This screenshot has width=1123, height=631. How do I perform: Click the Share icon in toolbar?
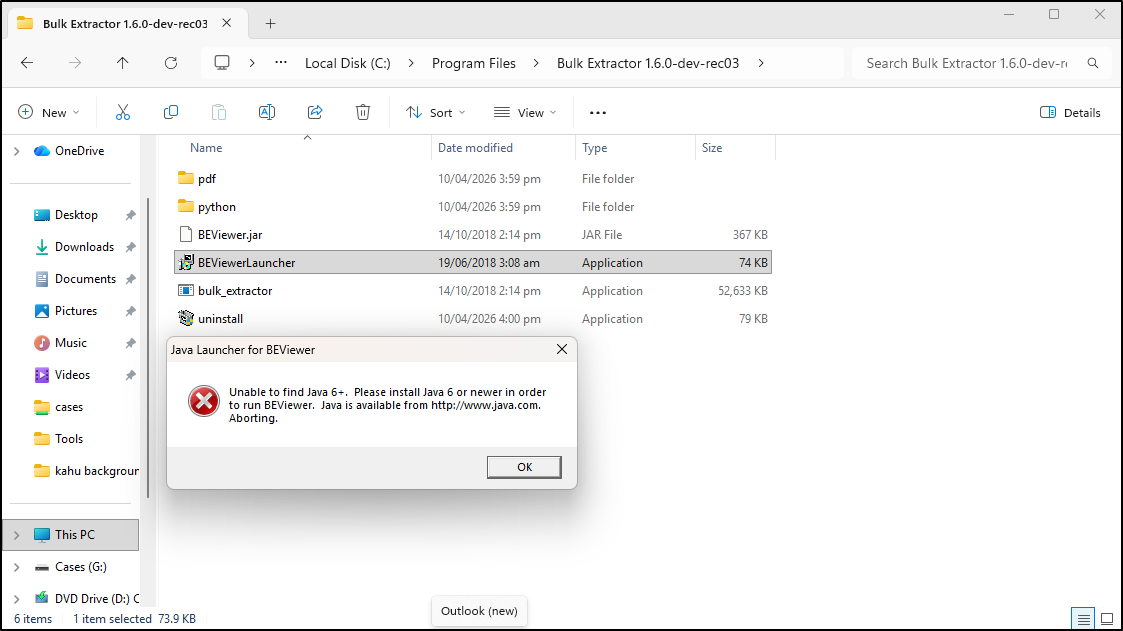tap(315, 112)
